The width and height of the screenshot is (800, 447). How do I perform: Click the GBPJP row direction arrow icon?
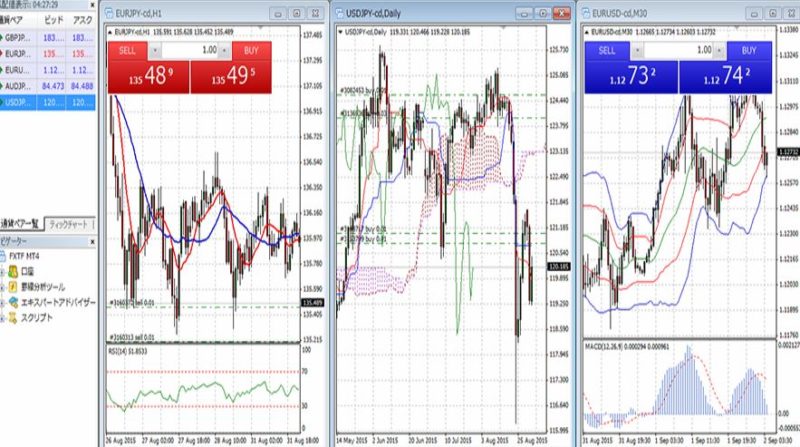point(2,38)
